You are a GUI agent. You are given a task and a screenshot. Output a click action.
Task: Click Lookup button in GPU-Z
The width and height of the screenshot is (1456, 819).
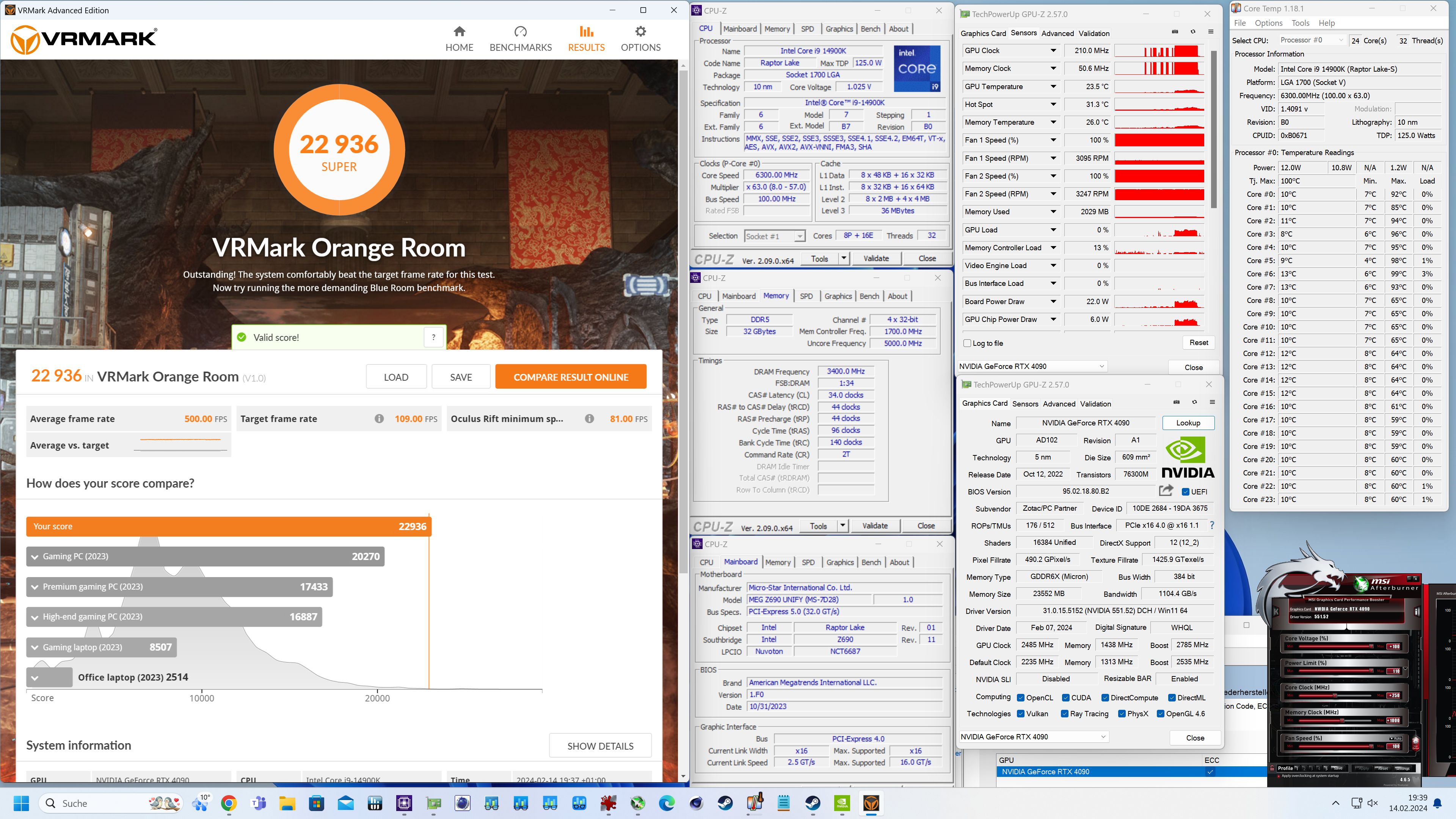coord(1188,423)
